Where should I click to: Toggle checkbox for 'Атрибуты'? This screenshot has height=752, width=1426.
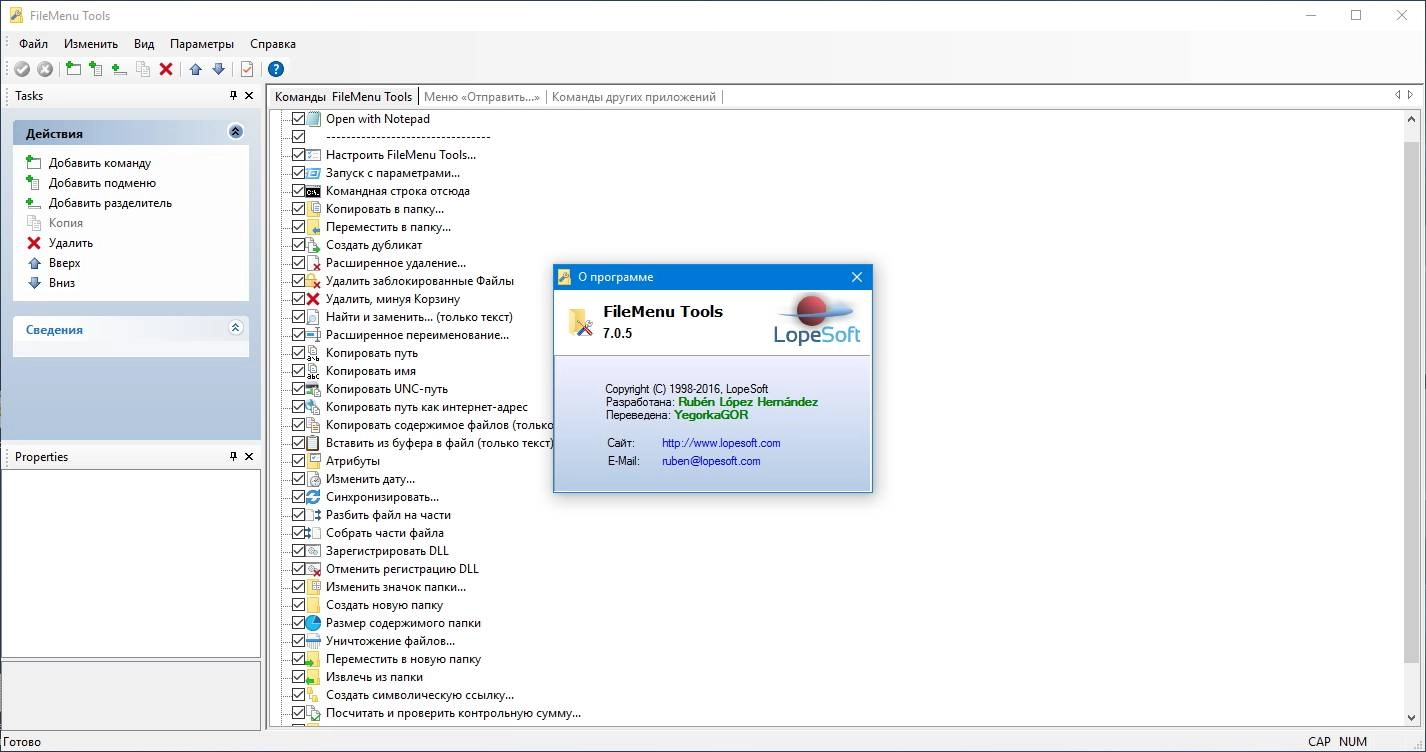click(298, 461)
